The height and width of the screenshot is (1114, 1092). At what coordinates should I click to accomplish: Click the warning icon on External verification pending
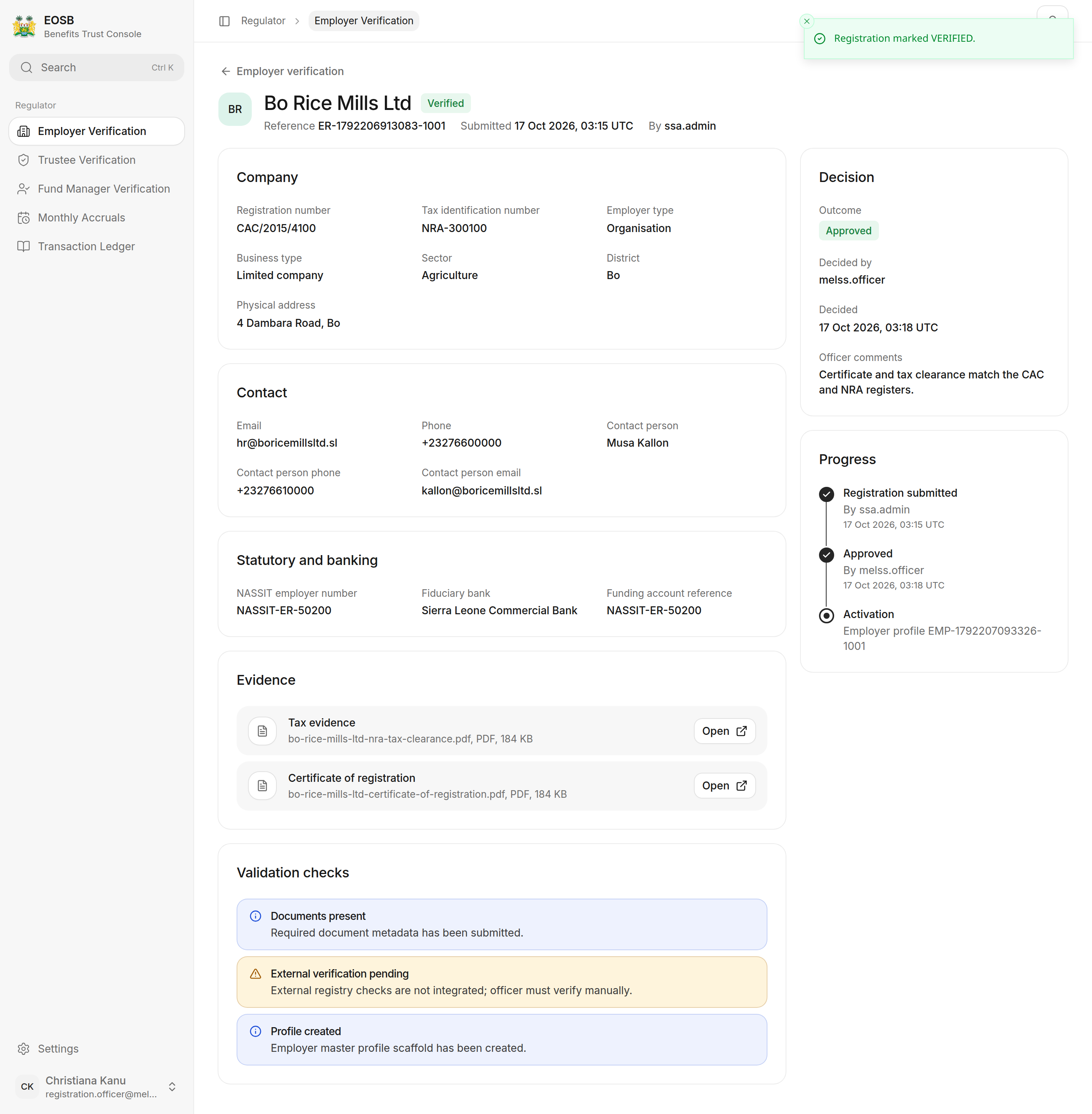pyautogui.click(x=256, y=974)
